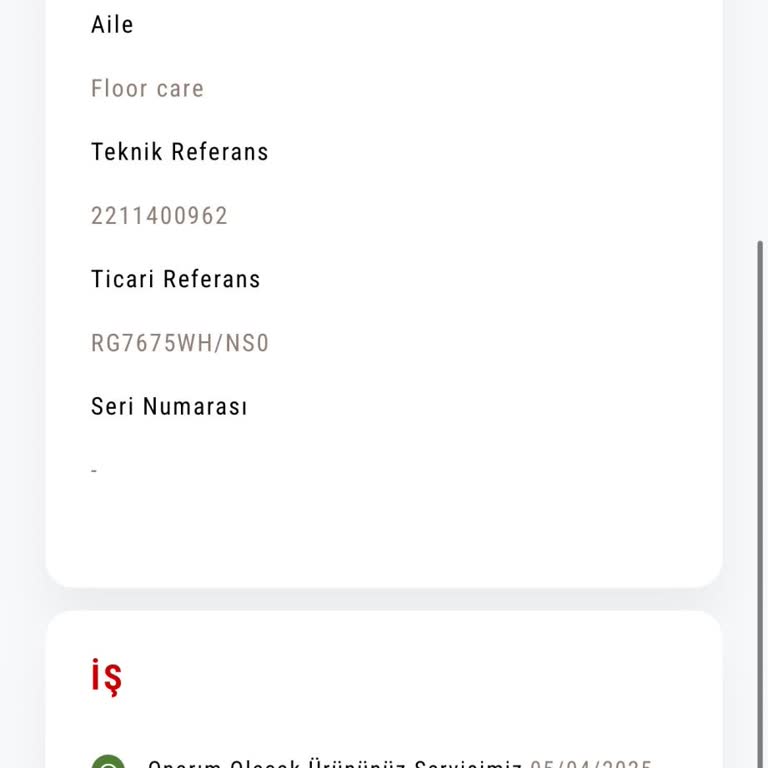768x768 pixels.
Task: Click the green status icon under İş
Action: pos(108,763)
